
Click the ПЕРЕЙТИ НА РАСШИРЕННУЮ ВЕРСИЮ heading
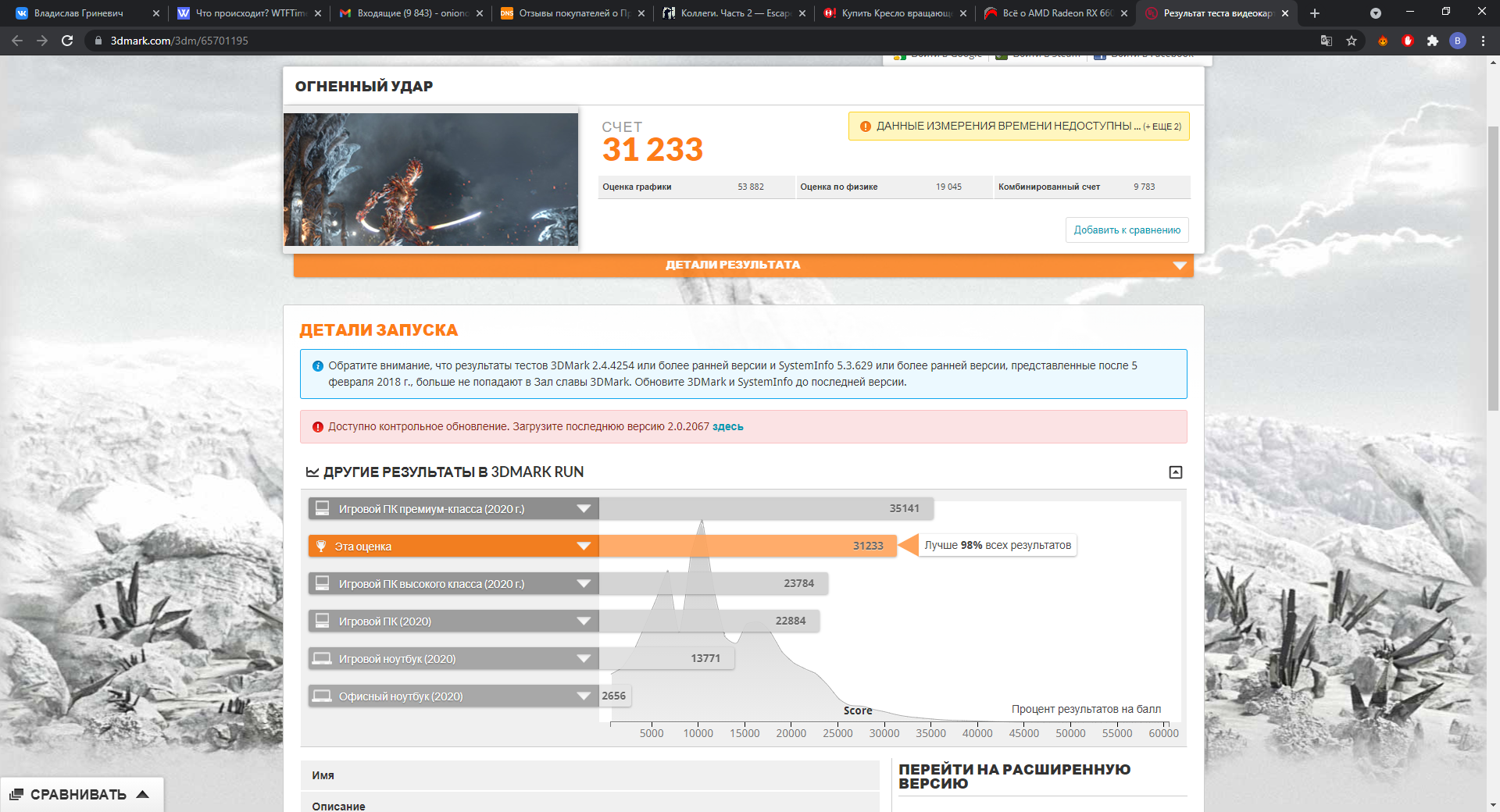pos(1014,777)
